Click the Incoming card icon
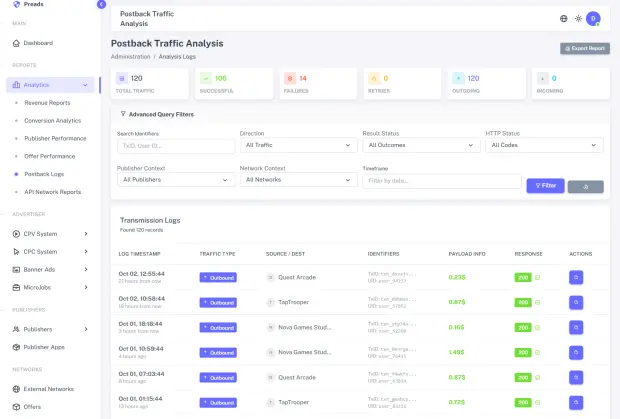 point(542,79)
